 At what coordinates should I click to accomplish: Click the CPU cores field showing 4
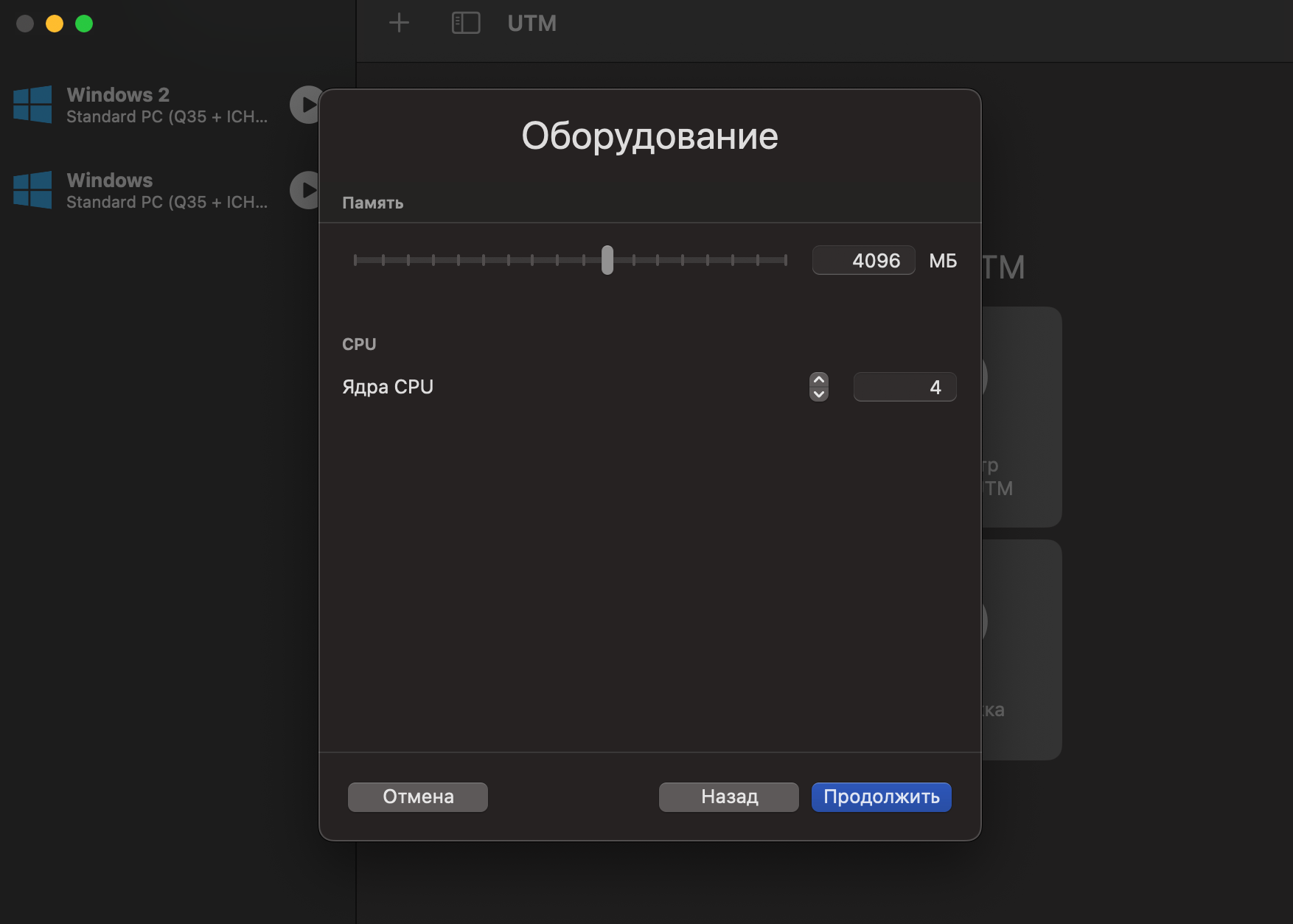pos(905,387)
